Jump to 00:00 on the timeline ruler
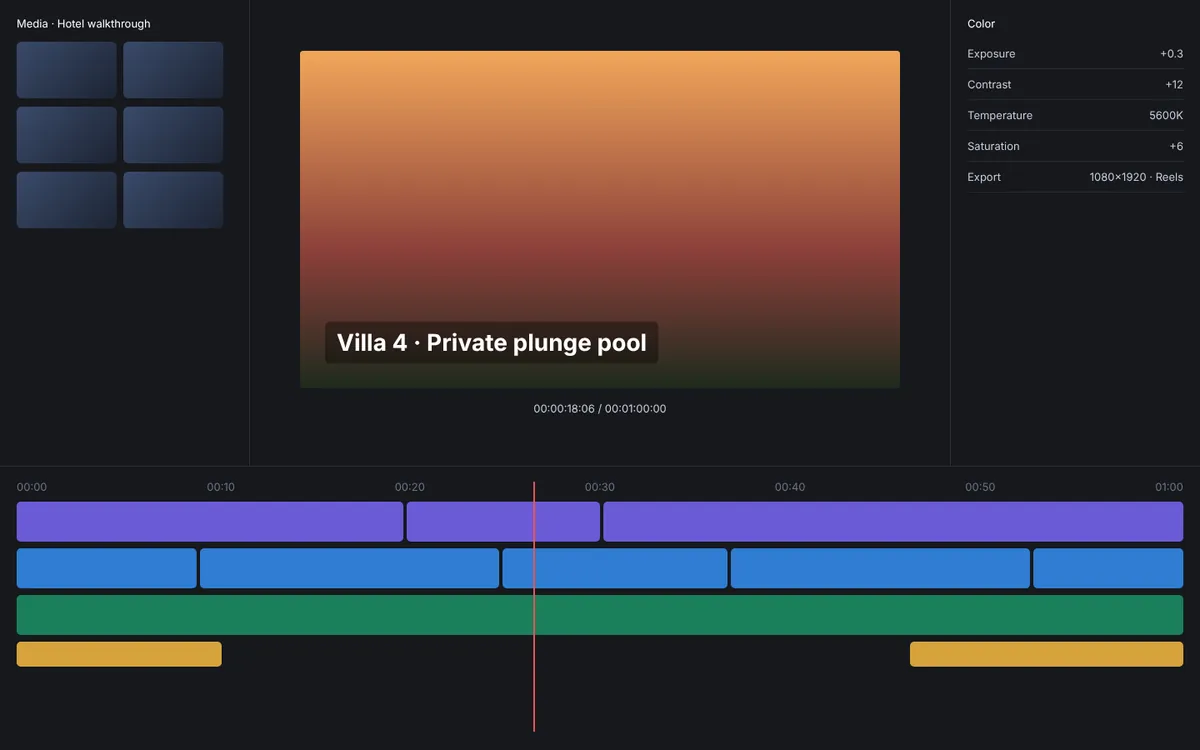This screenshot has height=750, width=1200. point(32,487)
